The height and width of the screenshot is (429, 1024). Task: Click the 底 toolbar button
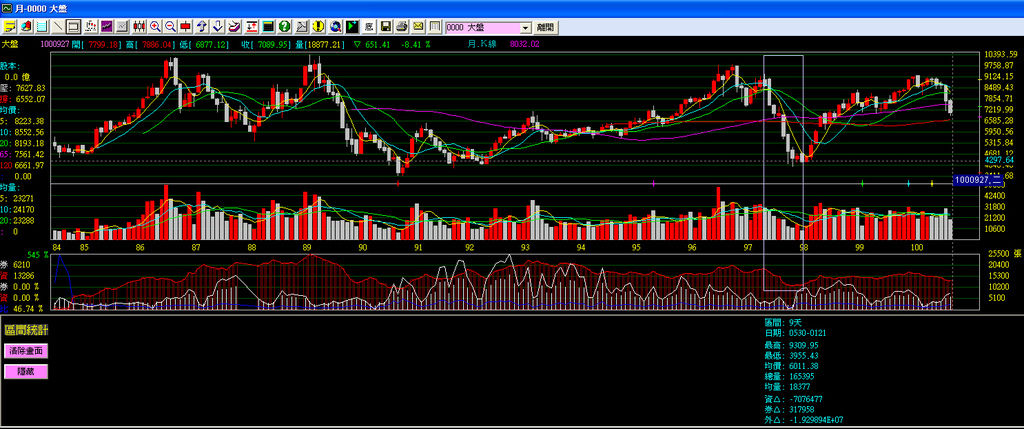(369, 27)
